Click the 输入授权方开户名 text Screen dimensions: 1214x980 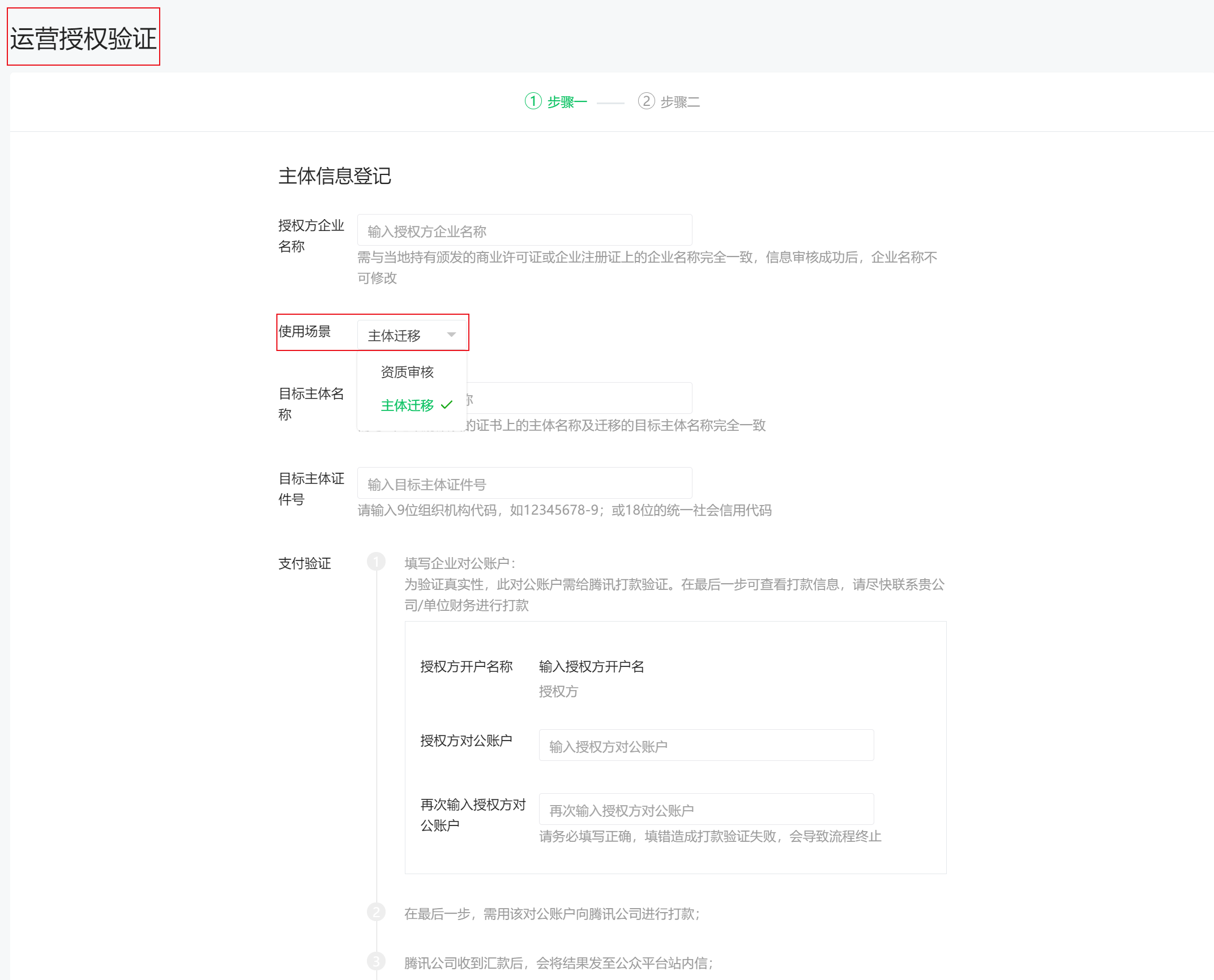point(591,666)
